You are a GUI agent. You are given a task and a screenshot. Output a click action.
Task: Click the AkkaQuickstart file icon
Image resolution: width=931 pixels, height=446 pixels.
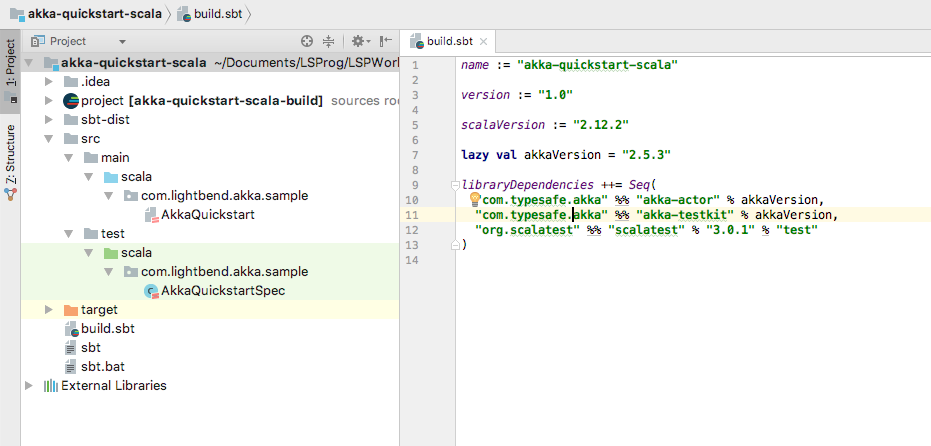[x=152, y=215]
